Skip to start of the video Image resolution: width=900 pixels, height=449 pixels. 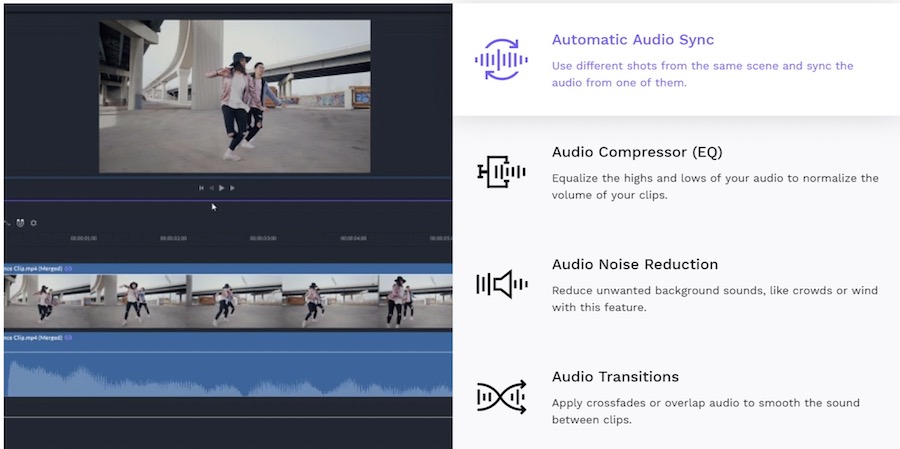(201, 188)
